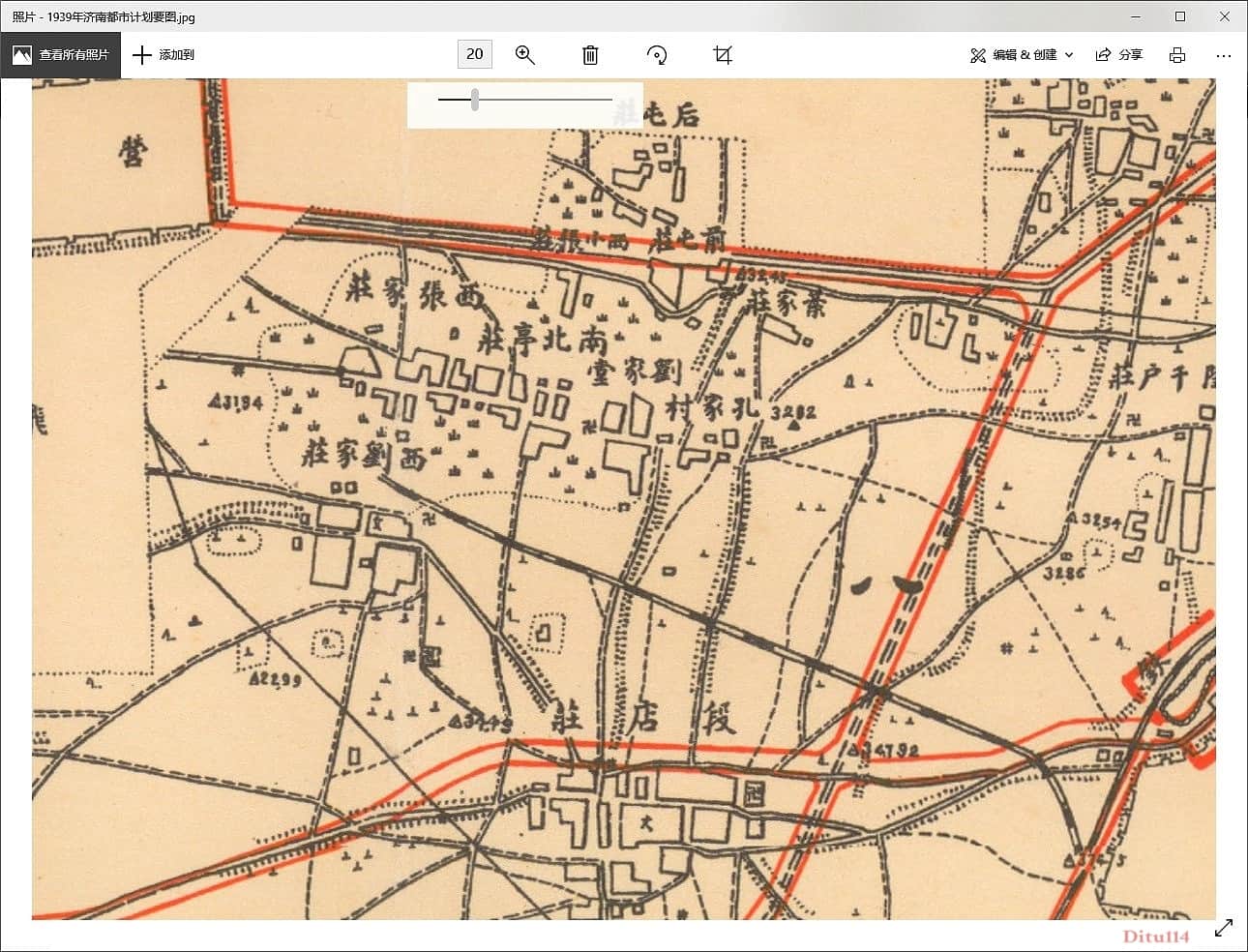Click the zoom magnifier icon
The width and height of the screenshot is (1248, 952).
[525, 55]
